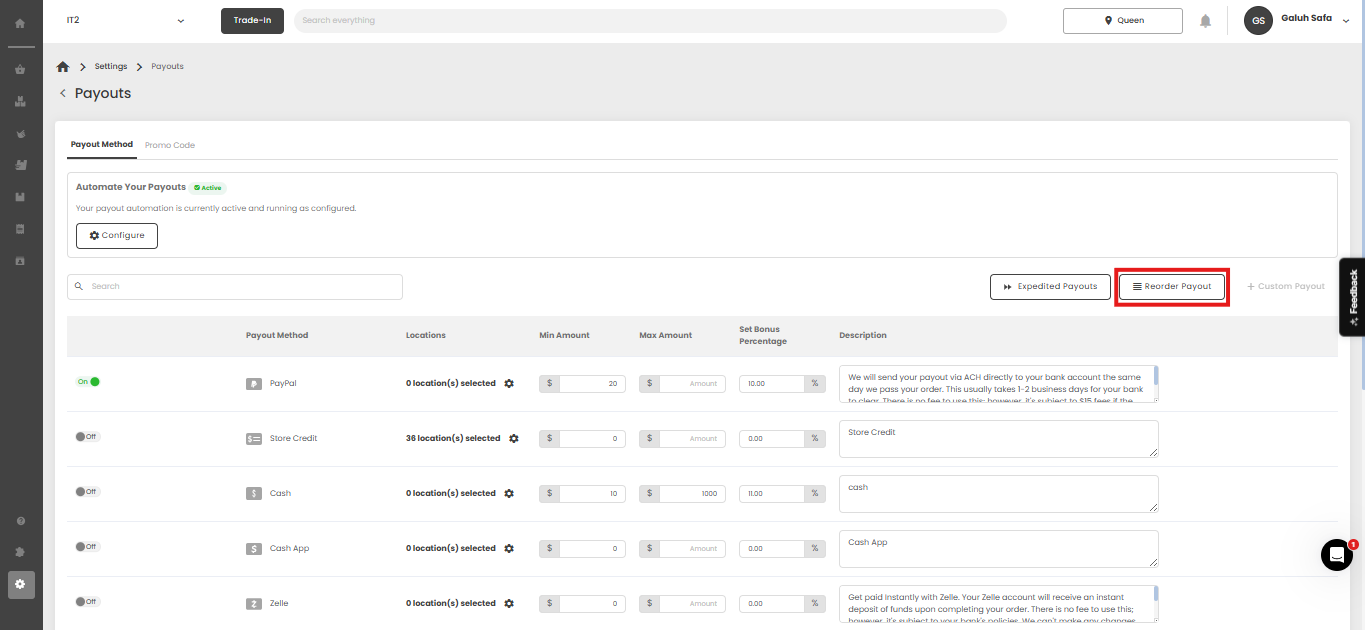Viewport: 1365px width, 630px height.
Task: Open the stacked boxes icon in the sidebar
Action: [x=20, y=101]
